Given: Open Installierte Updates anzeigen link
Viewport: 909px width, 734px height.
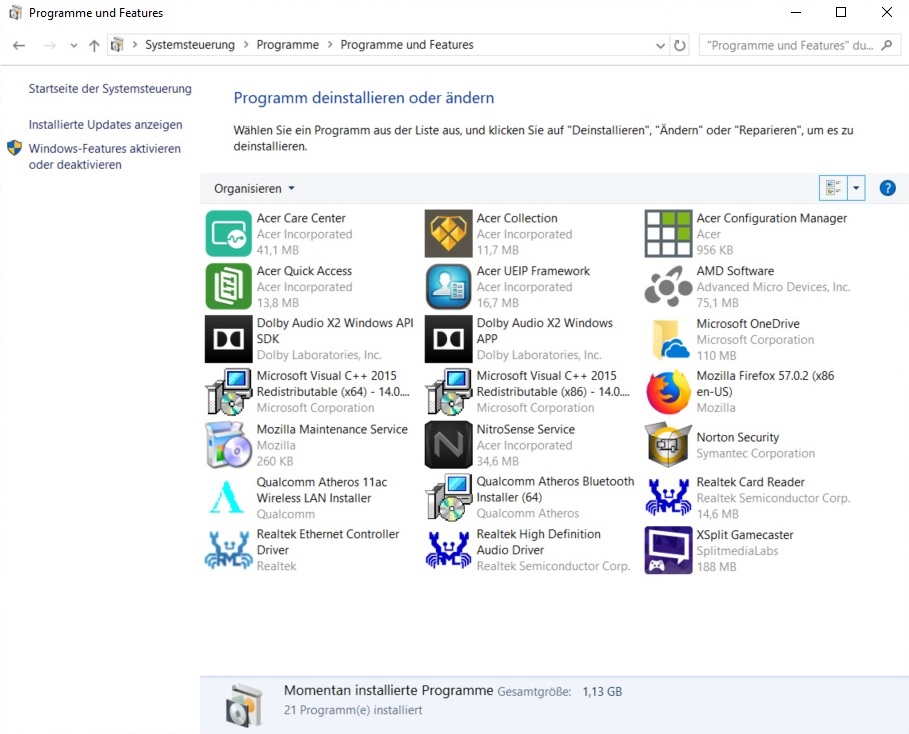Looking at the screenshot, I should (106, 125).
